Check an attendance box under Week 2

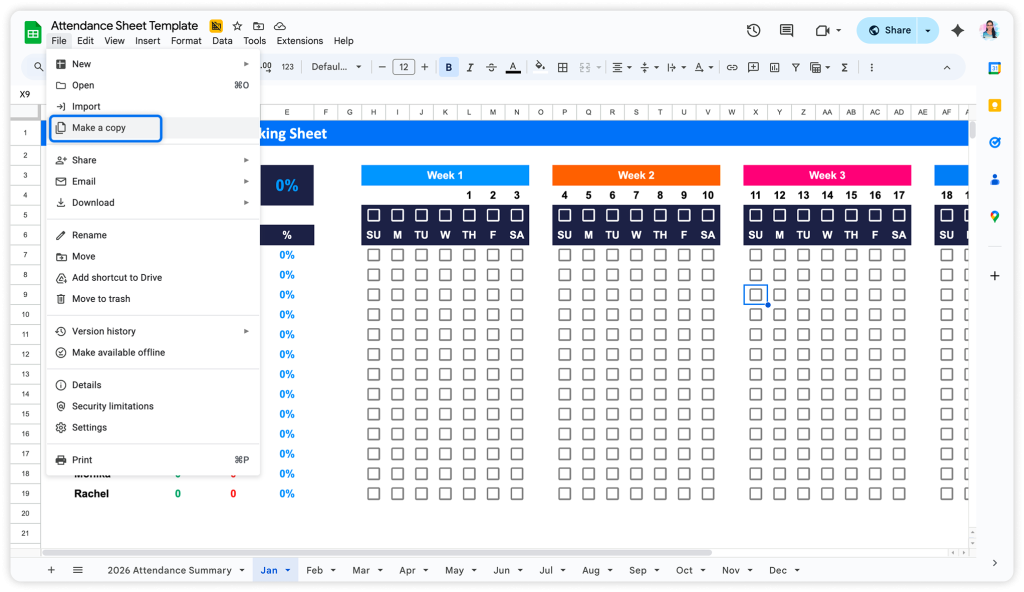(x=562, y=255)
